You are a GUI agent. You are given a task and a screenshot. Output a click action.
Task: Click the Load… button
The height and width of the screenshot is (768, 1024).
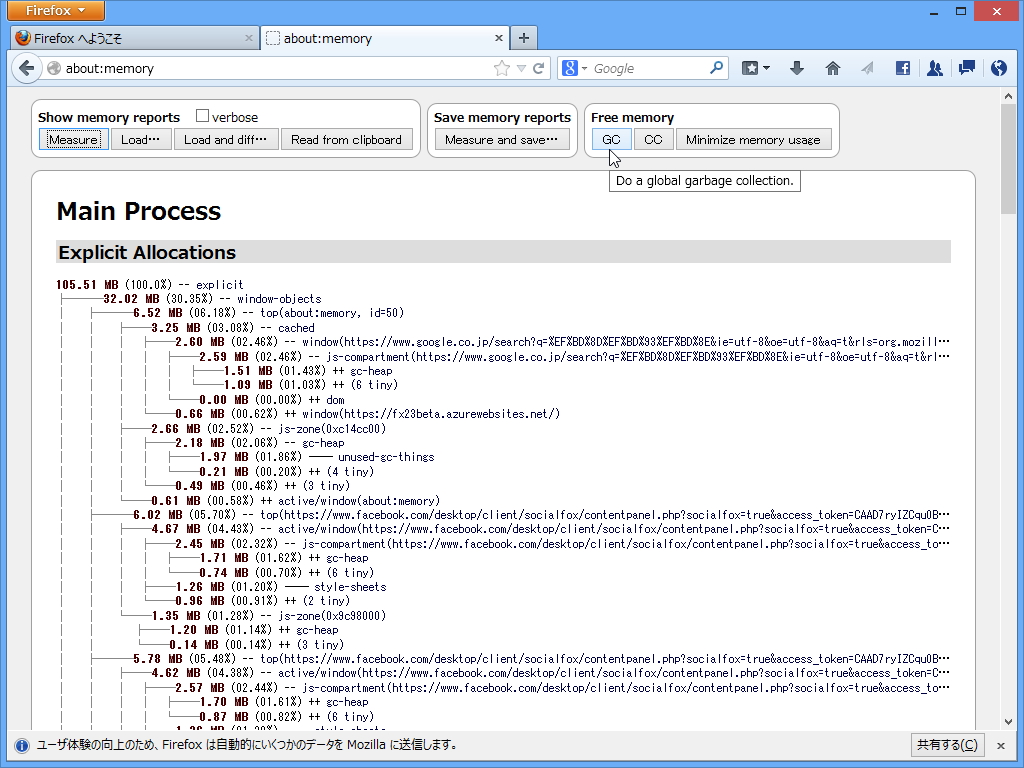pos(140,140)
